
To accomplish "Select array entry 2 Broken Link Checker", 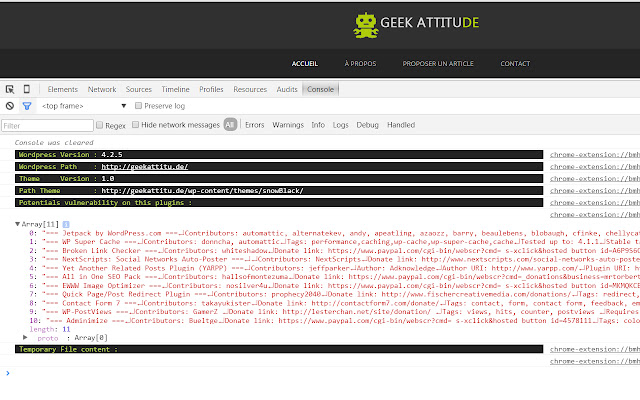I will coord(335,251).
